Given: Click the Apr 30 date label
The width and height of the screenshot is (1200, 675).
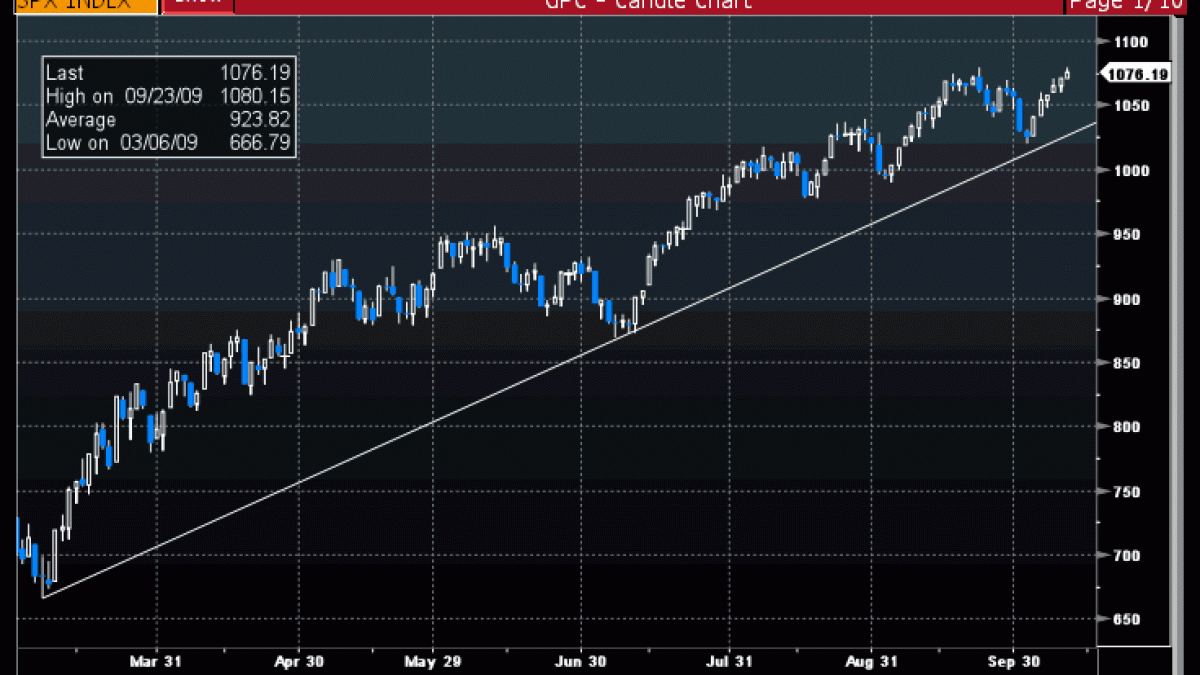Looking at the screenshot, I should pyautogui.click(x=298, y=661).
